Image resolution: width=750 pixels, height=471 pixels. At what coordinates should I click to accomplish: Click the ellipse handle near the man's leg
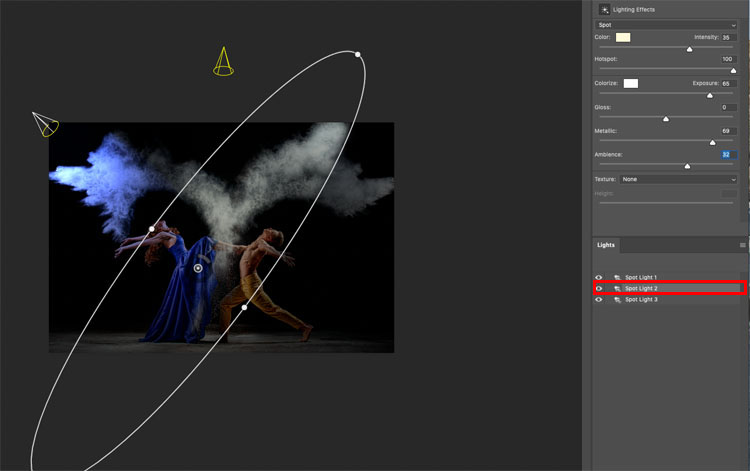tap(244, 307)
